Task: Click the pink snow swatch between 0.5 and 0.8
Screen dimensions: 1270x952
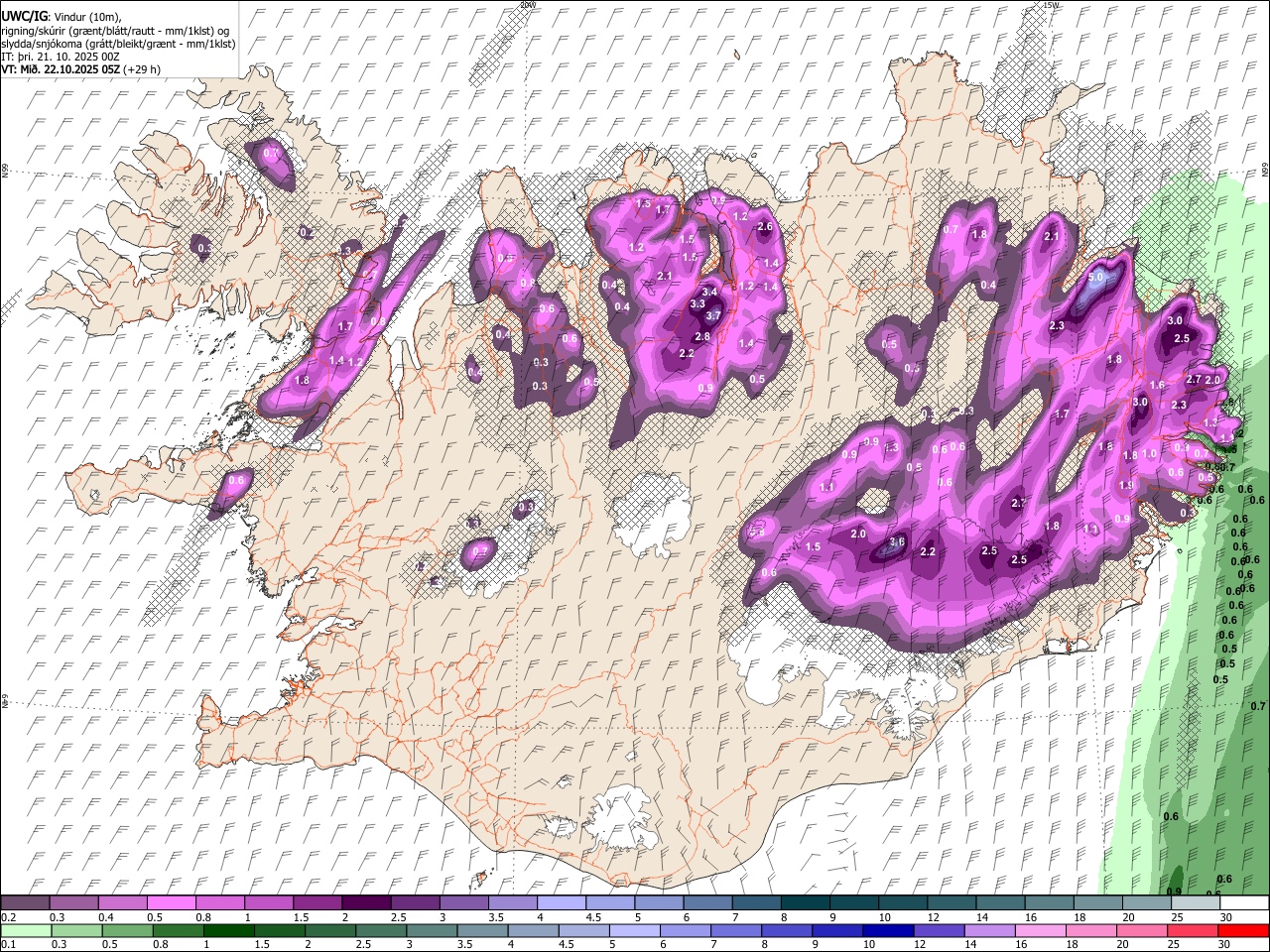Action: (173, 902)
